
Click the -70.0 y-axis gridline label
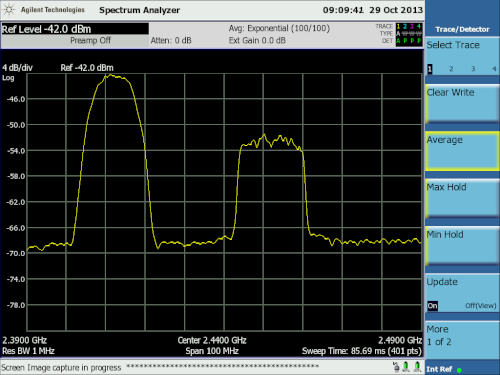point(16,253)
